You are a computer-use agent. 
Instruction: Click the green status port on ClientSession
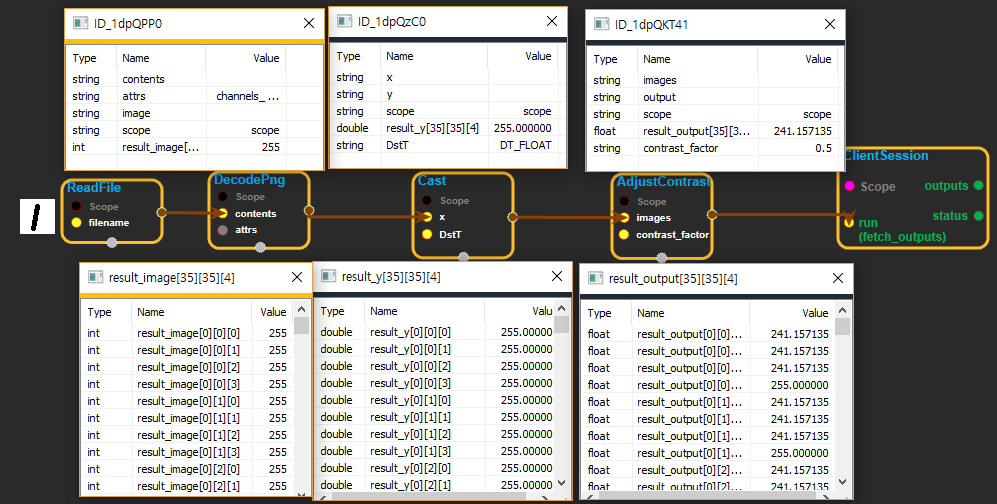978,216
